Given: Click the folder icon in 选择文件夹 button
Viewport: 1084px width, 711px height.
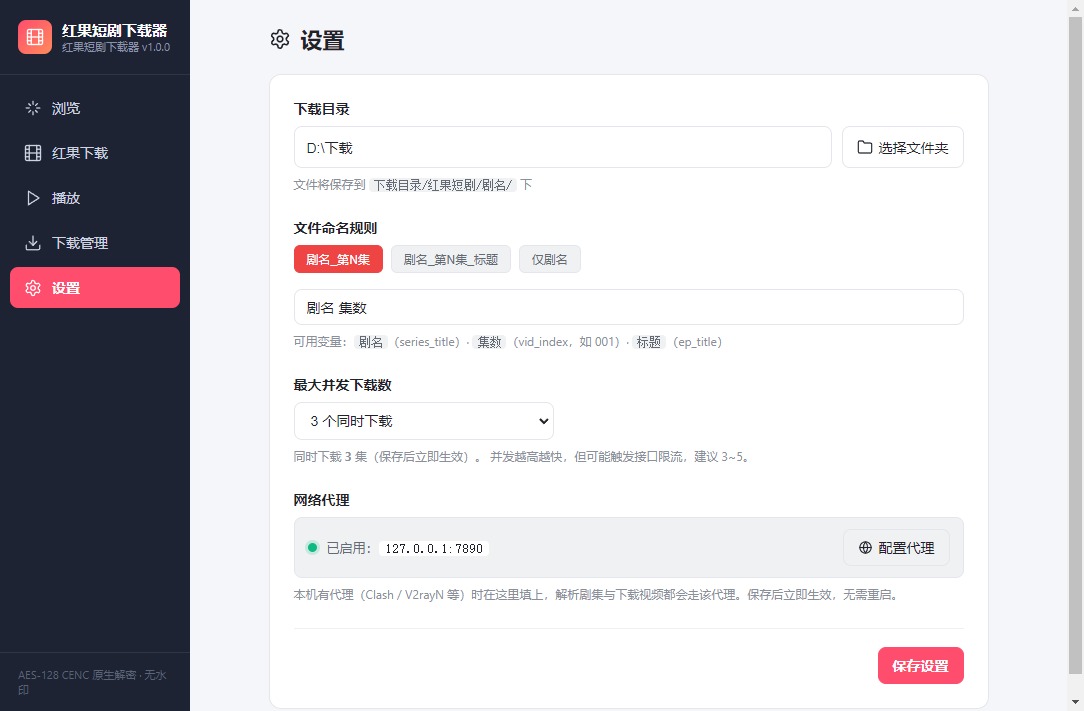Looking at the screenshot, I should (864, 147).
